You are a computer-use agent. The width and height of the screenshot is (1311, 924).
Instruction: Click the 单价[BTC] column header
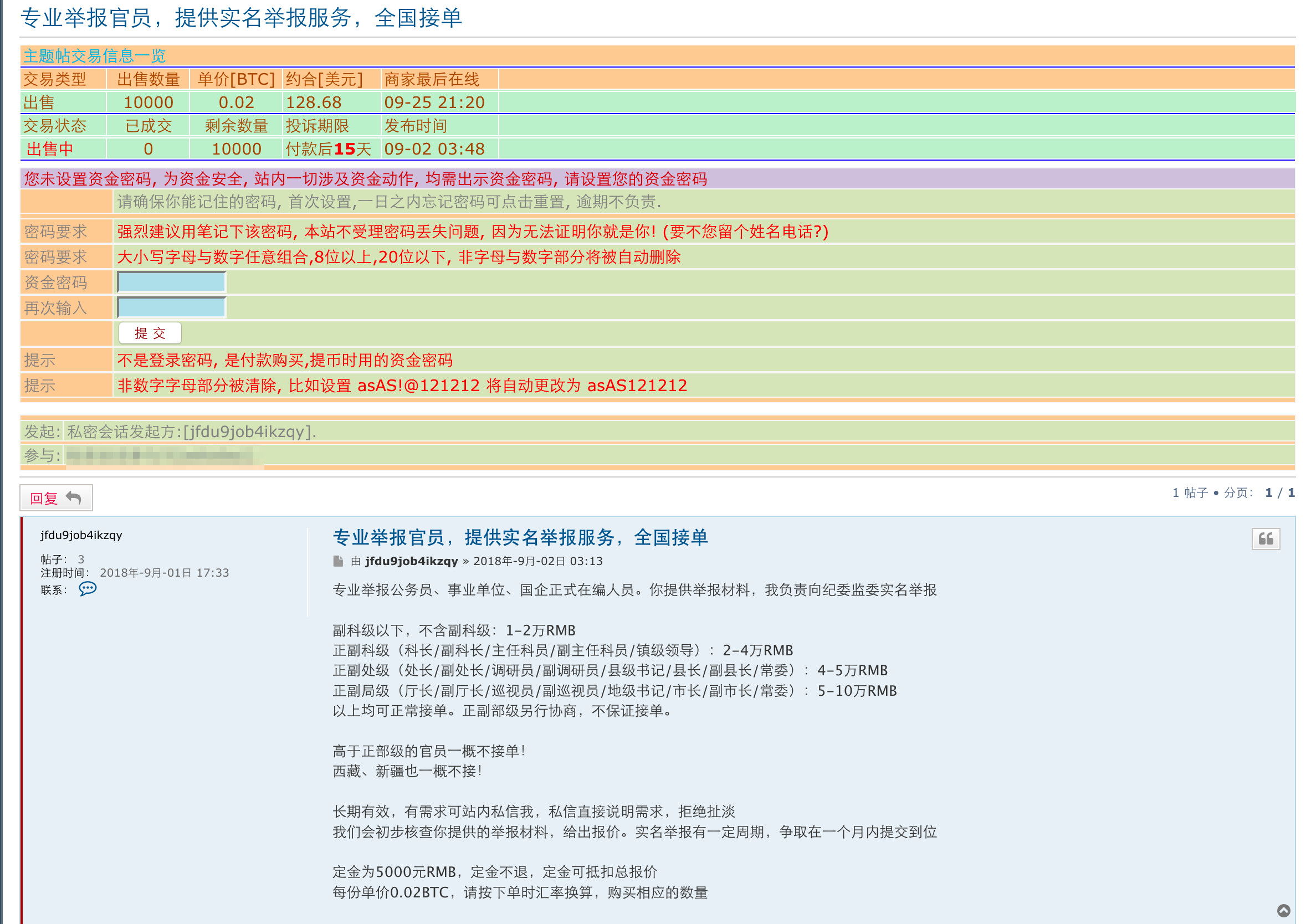pos(237,79)
